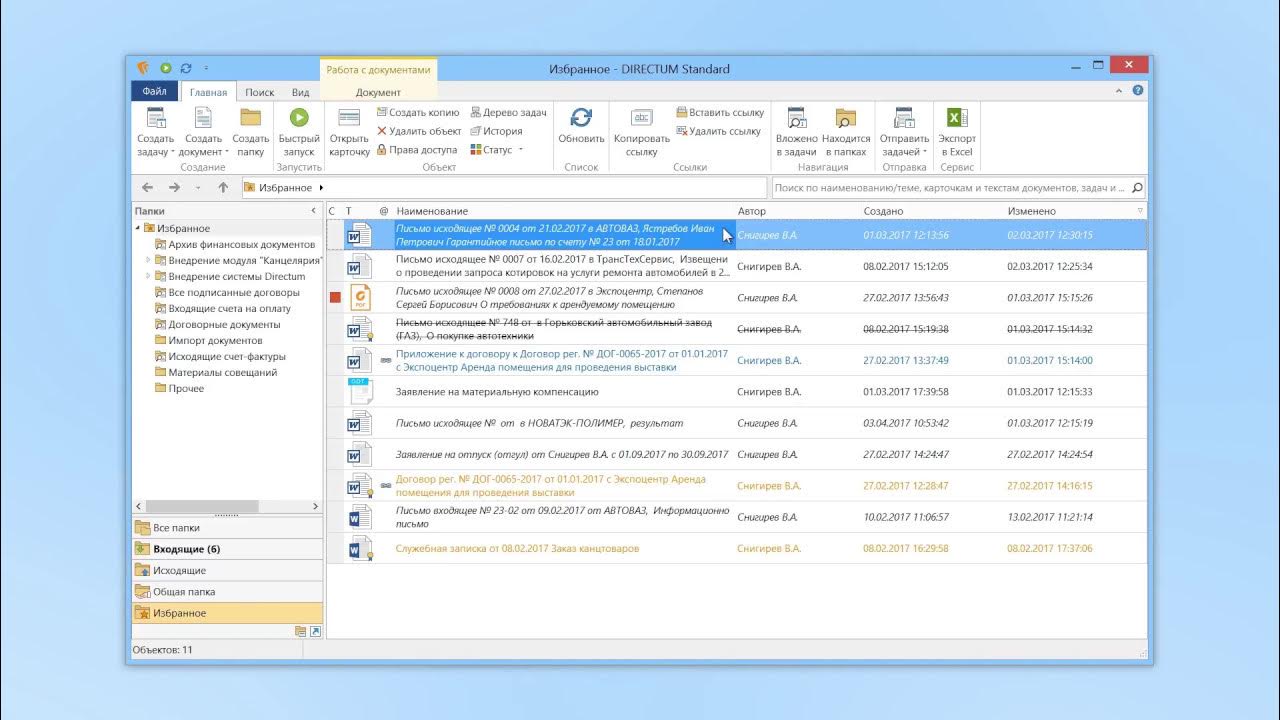Switch to the Главная ribbon tab
The height and width of the screenshot is (720, 1280).
point(209,92)
